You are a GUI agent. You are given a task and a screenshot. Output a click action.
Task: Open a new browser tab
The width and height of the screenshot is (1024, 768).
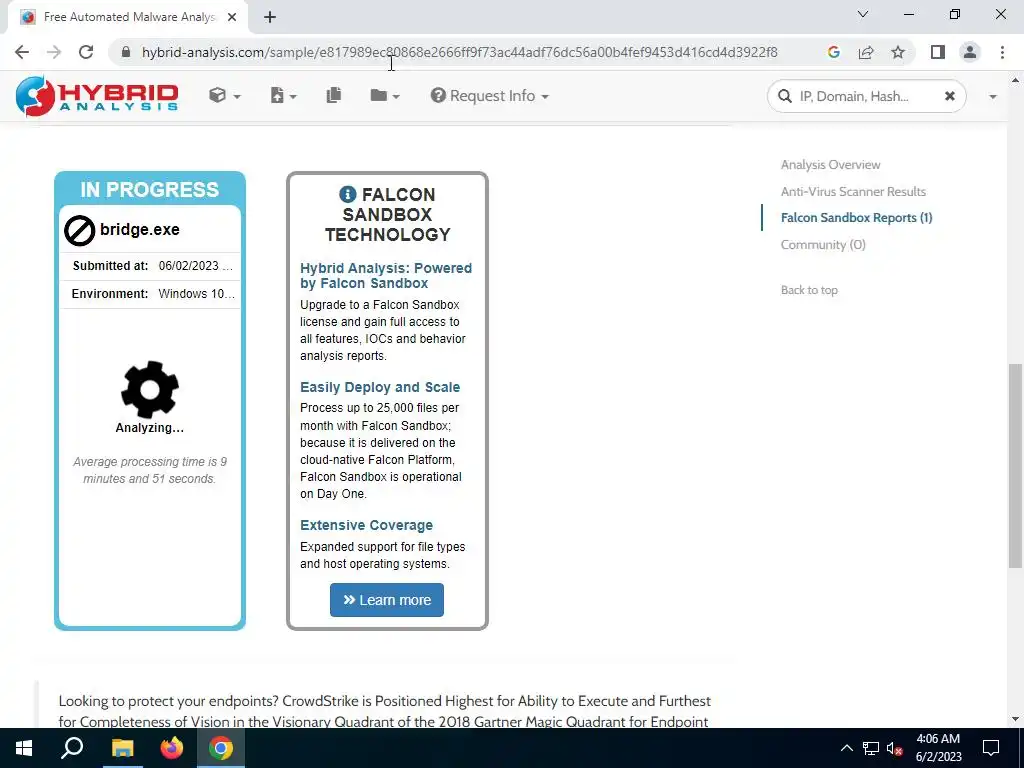tap(270, 17)
